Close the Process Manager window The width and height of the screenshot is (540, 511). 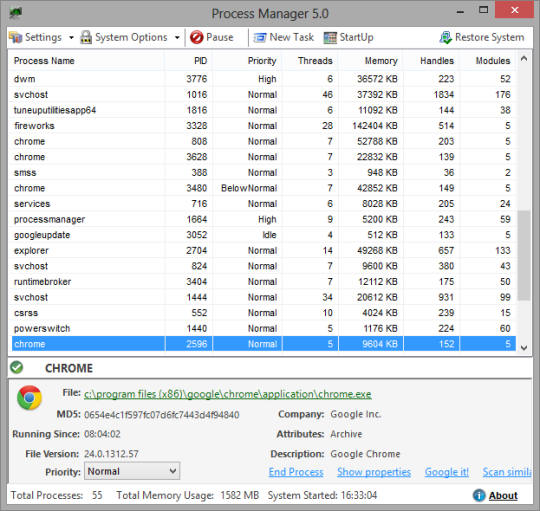click(x=515, y=10)
